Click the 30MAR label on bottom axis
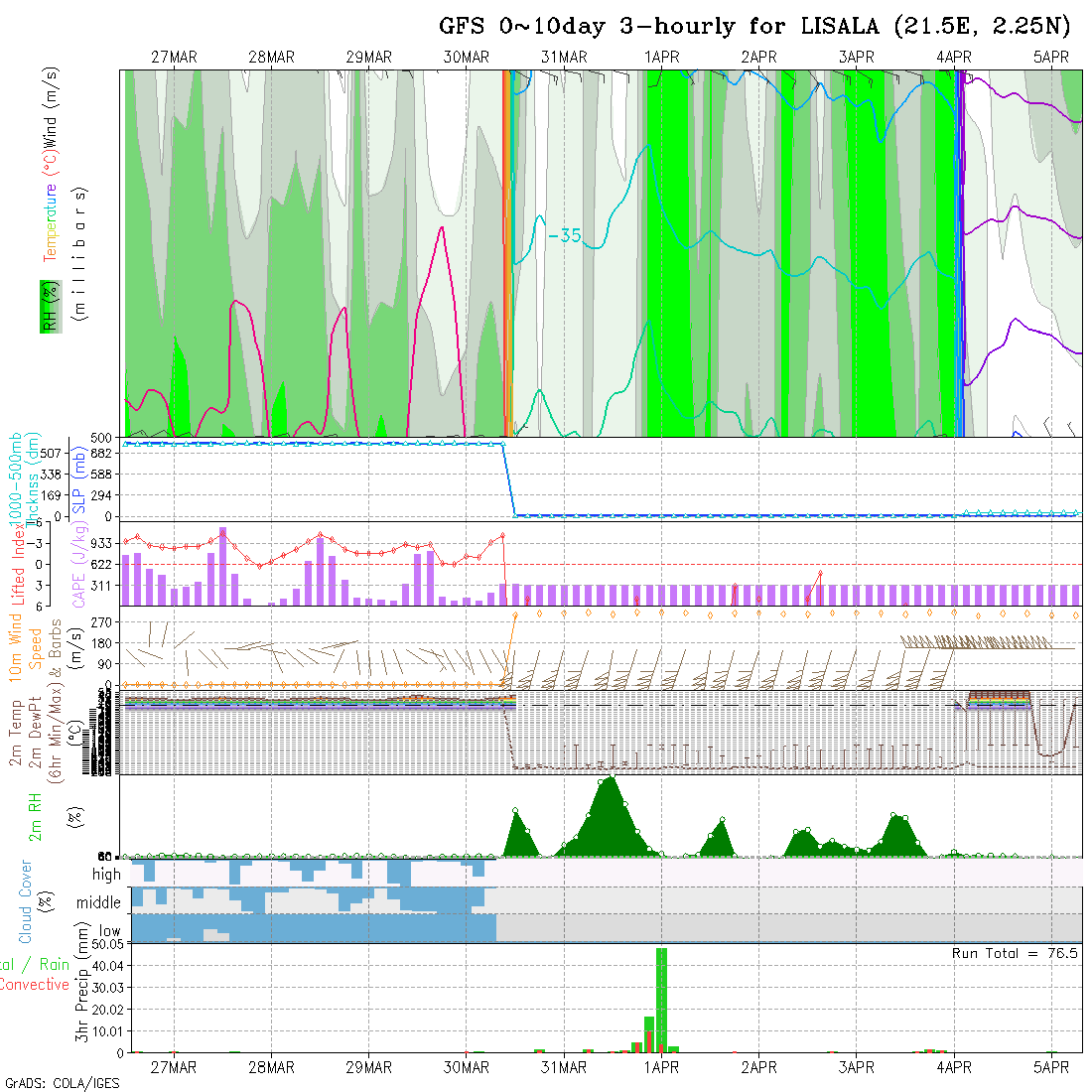Image resolution: width=1092 pixels, height=1092 pixels. tap(467, 1067)
